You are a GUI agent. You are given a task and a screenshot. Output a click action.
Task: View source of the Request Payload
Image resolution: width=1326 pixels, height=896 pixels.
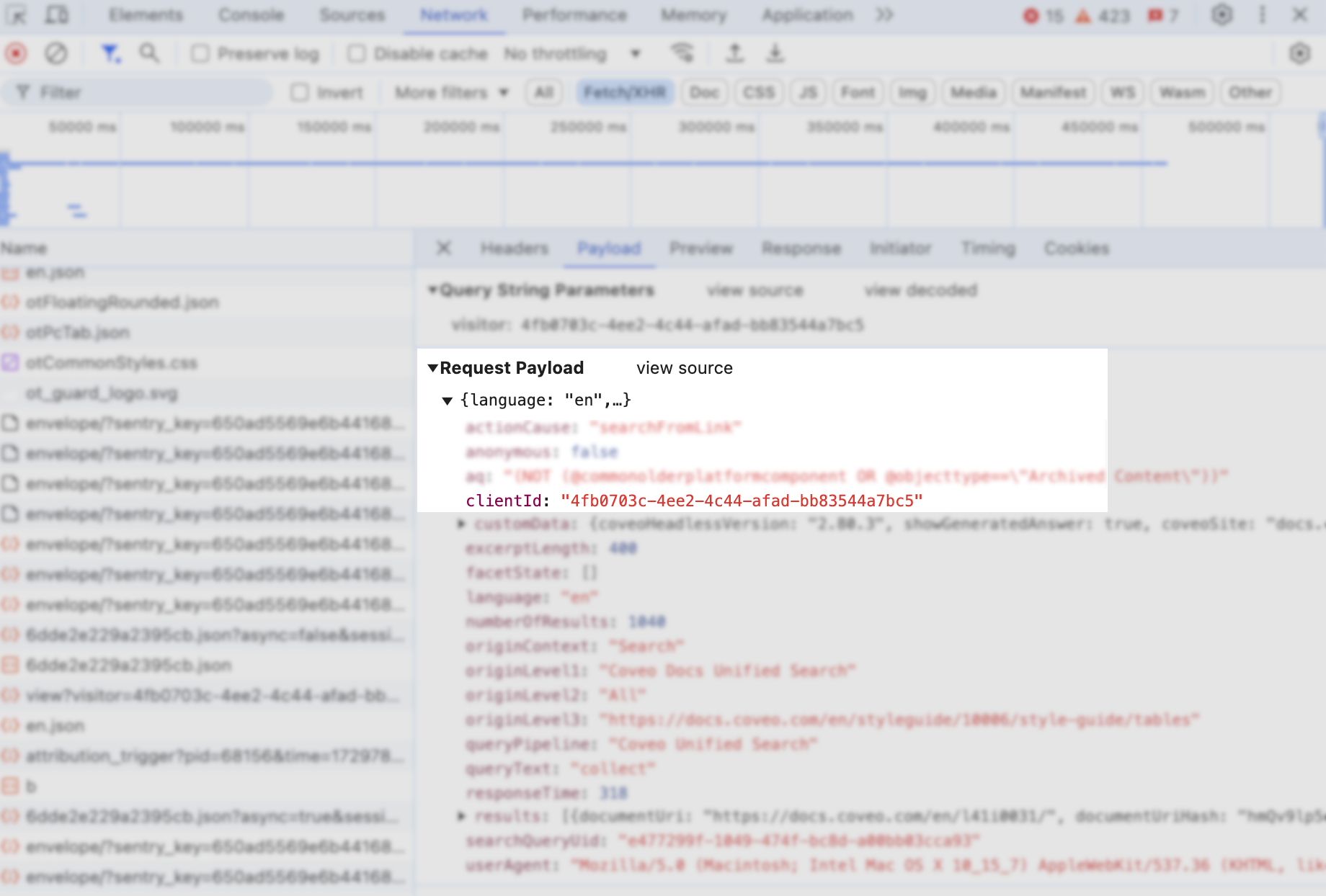[684, 368]
